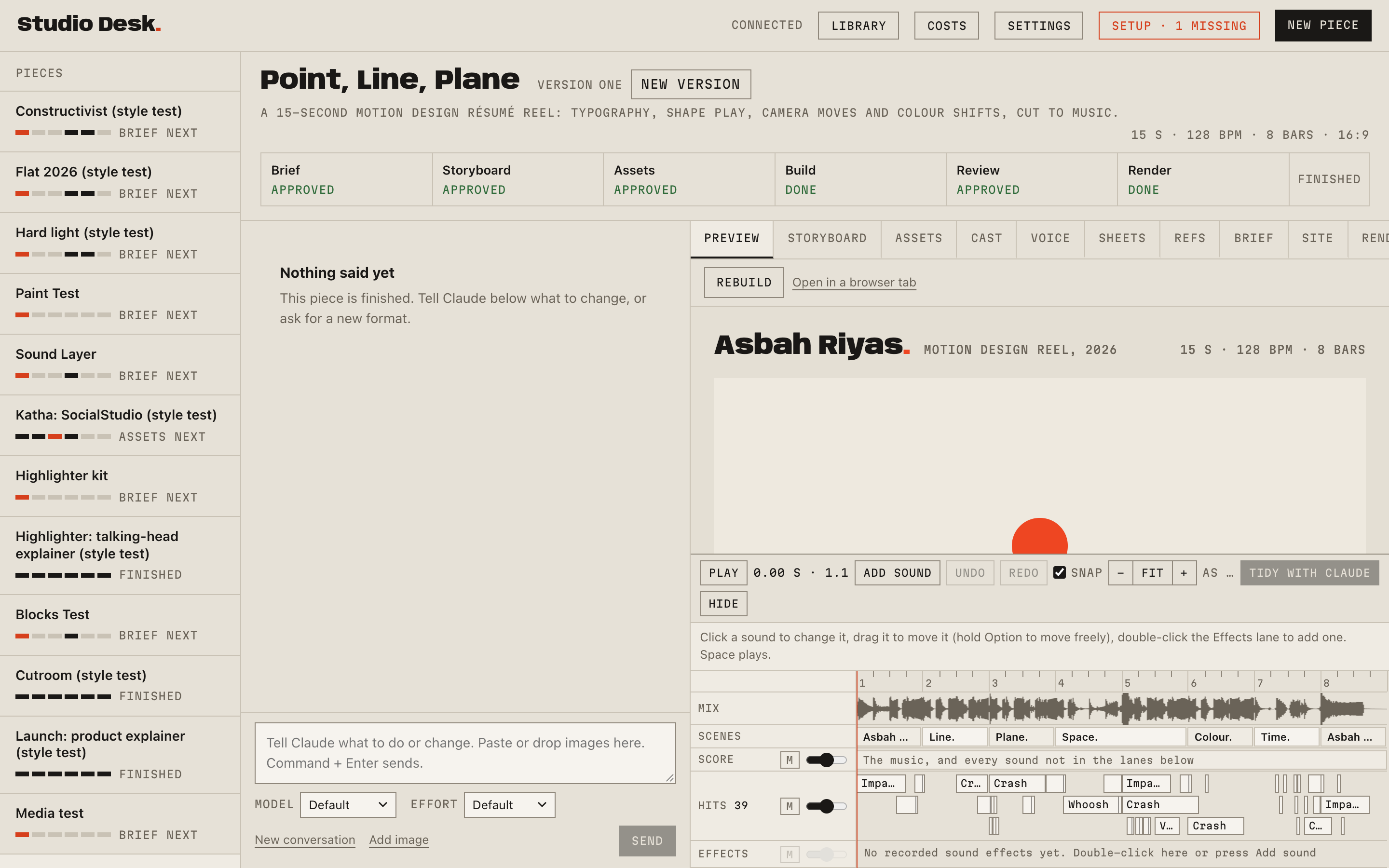Open Setup with 1 missing item
This screenshot has width=1389, height=868.
coord(1179,26)
